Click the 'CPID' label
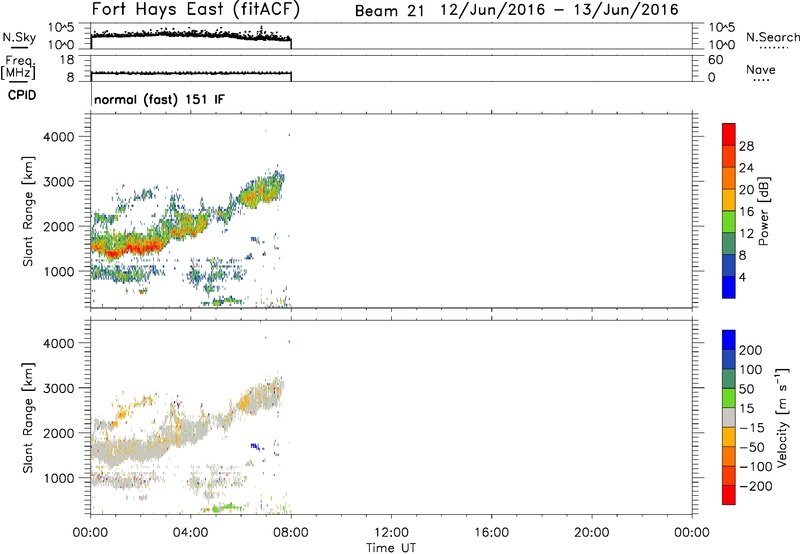The width and height of the screenshot is (800, 554). click(22, 95)
